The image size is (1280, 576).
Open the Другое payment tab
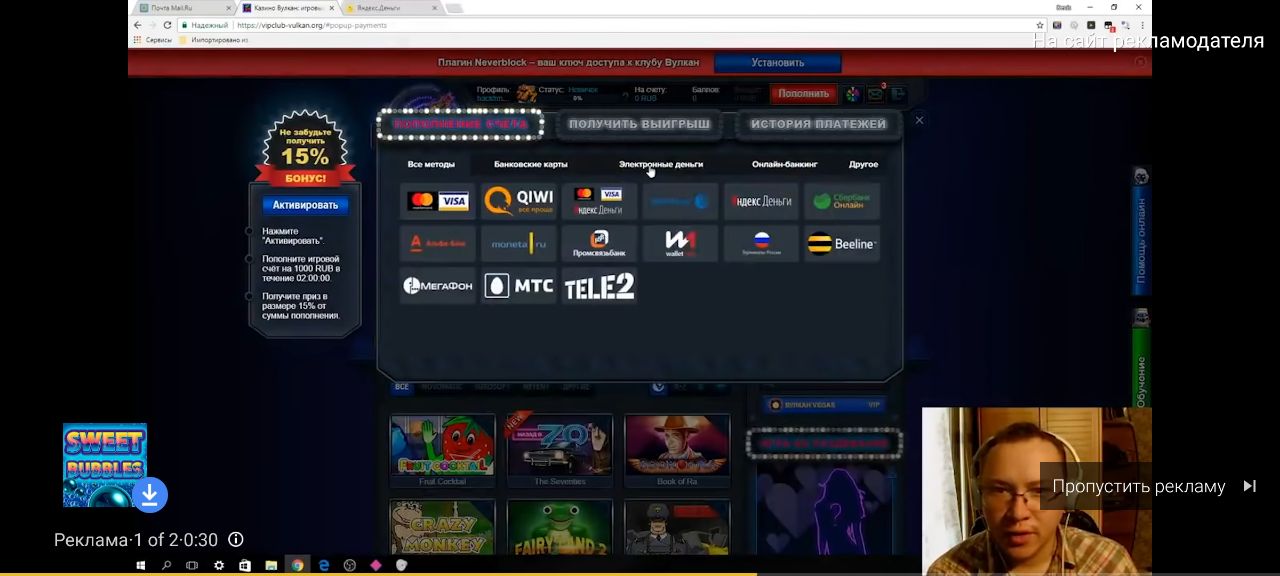pyautogui.click(x=863, y=164)
